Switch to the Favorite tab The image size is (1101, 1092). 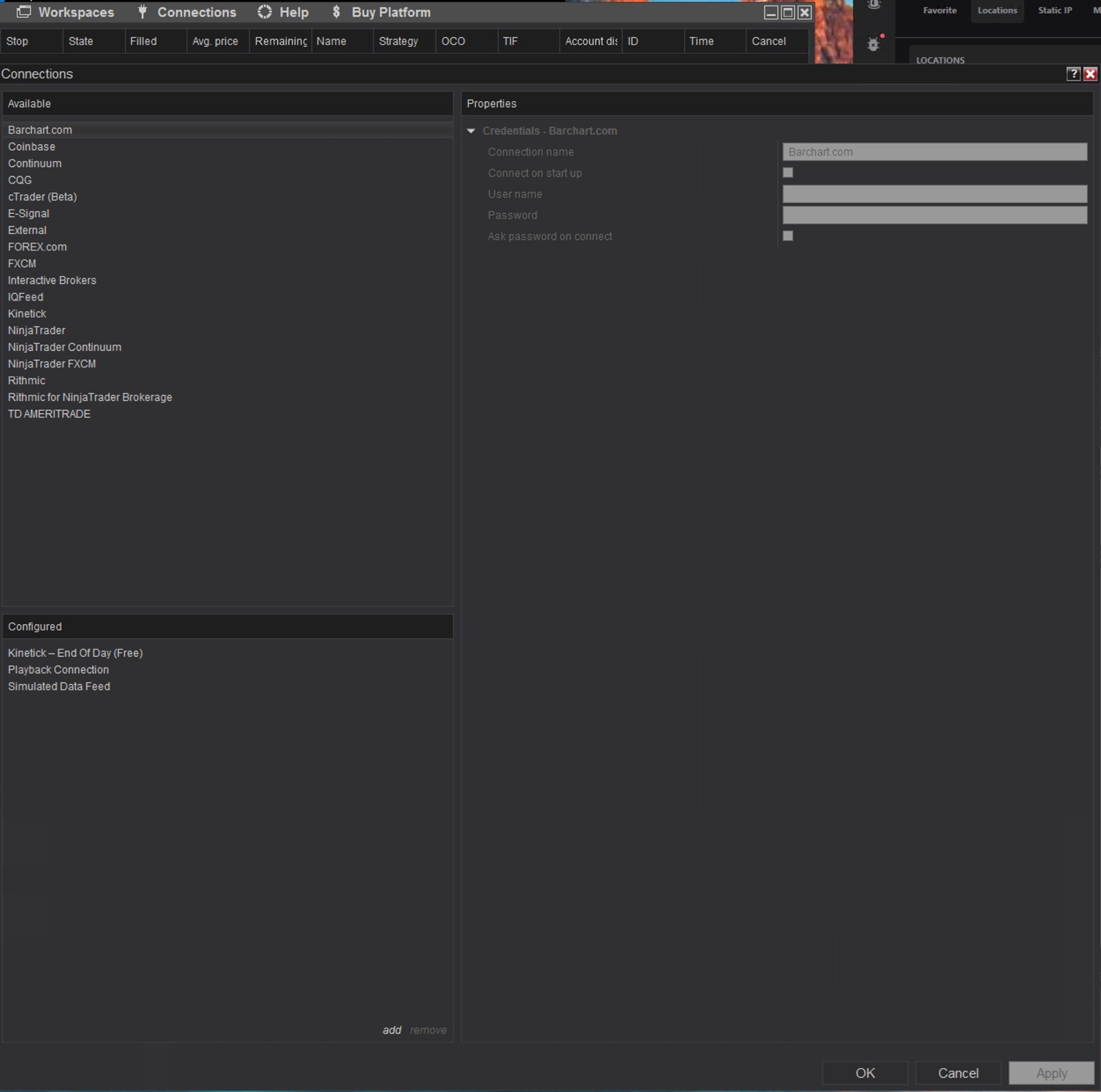(940, 10)
